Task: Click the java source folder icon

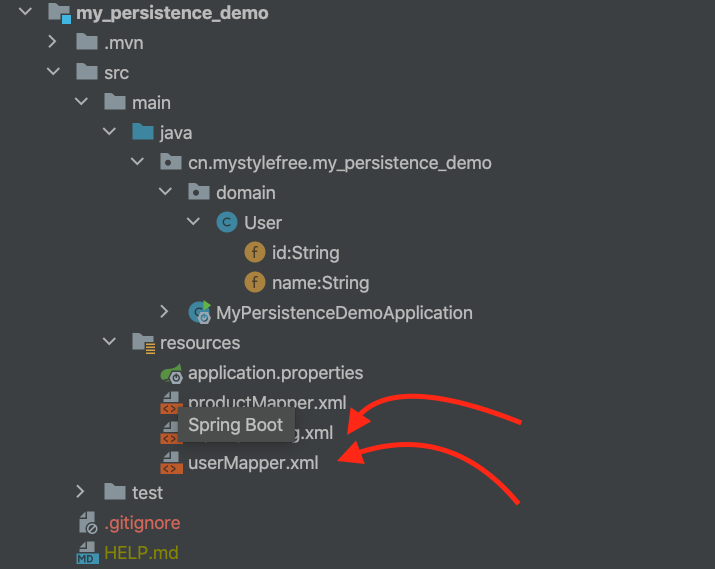Action: pyautogui.click(x=143, y=133)
